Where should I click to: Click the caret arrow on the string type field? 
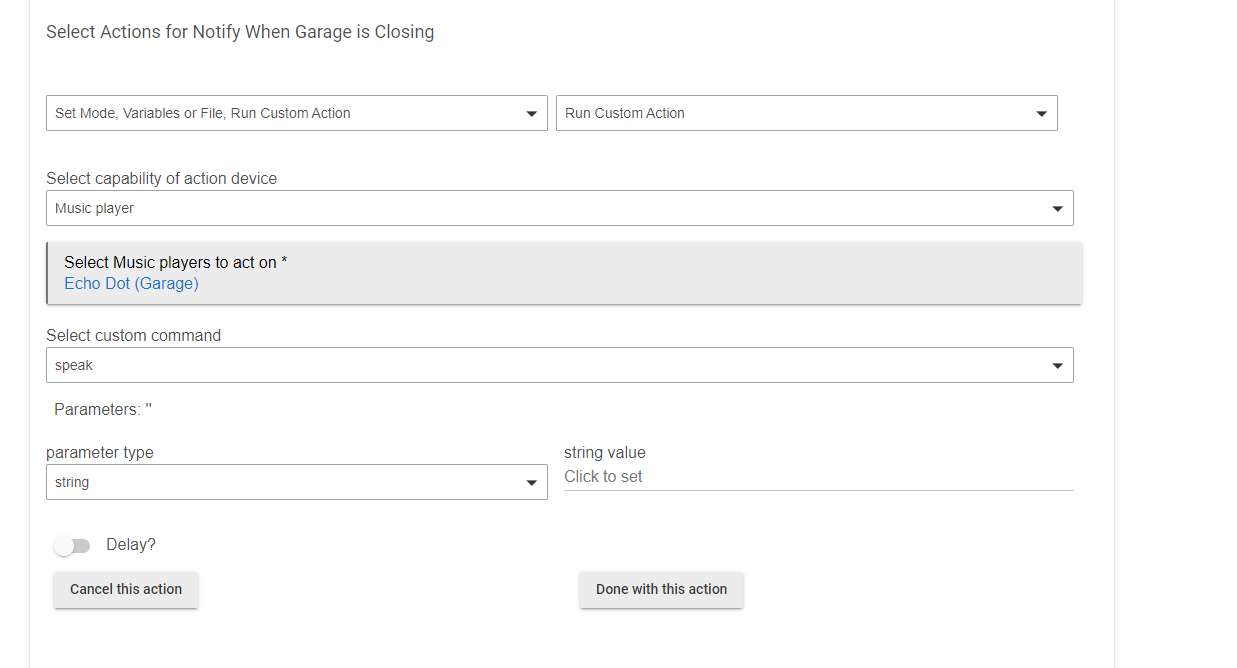point(531,483)
